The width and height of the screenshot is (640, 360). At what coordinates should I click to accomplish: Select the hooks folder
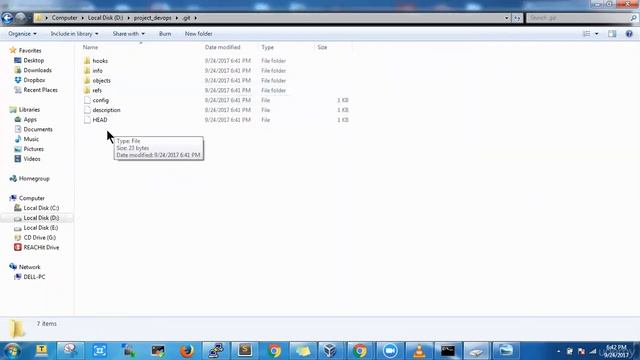click(100, 61)
